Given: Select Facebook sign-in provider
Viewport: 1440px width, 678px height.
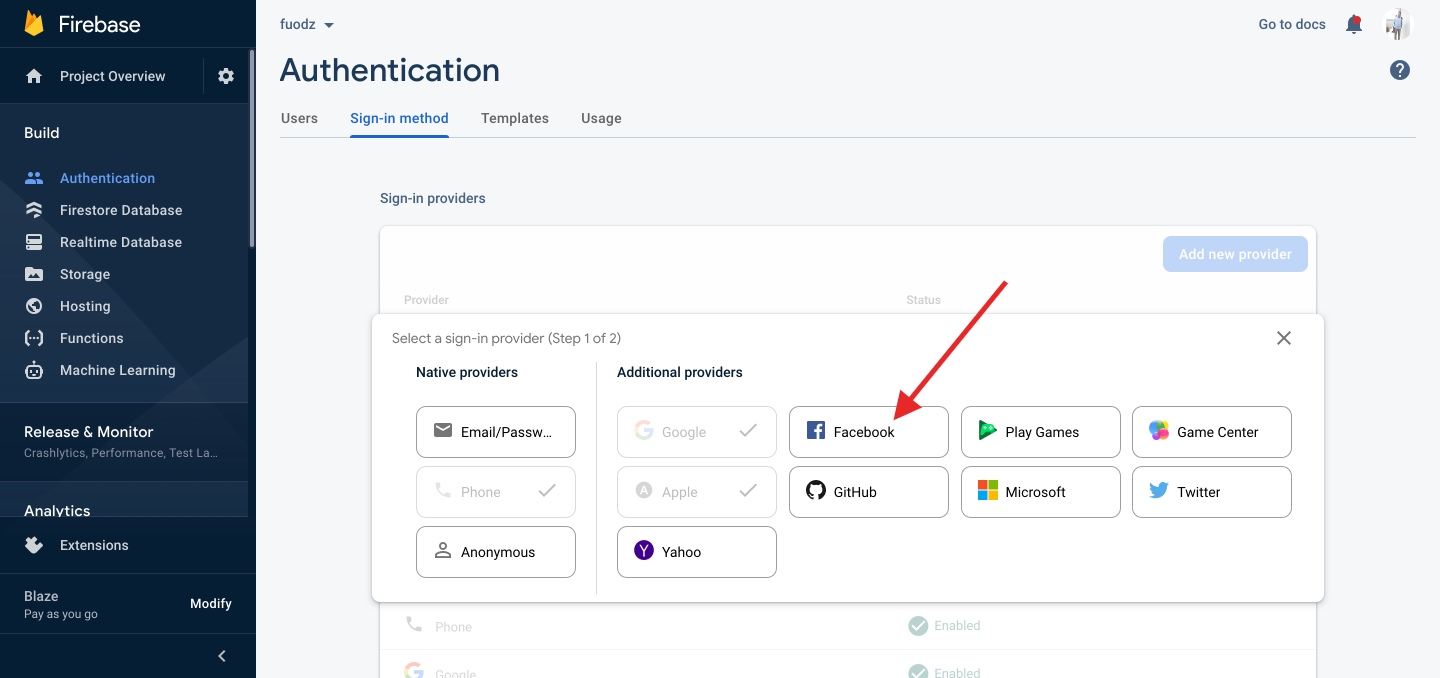Looking at the screenshot, I should point(868,432).
